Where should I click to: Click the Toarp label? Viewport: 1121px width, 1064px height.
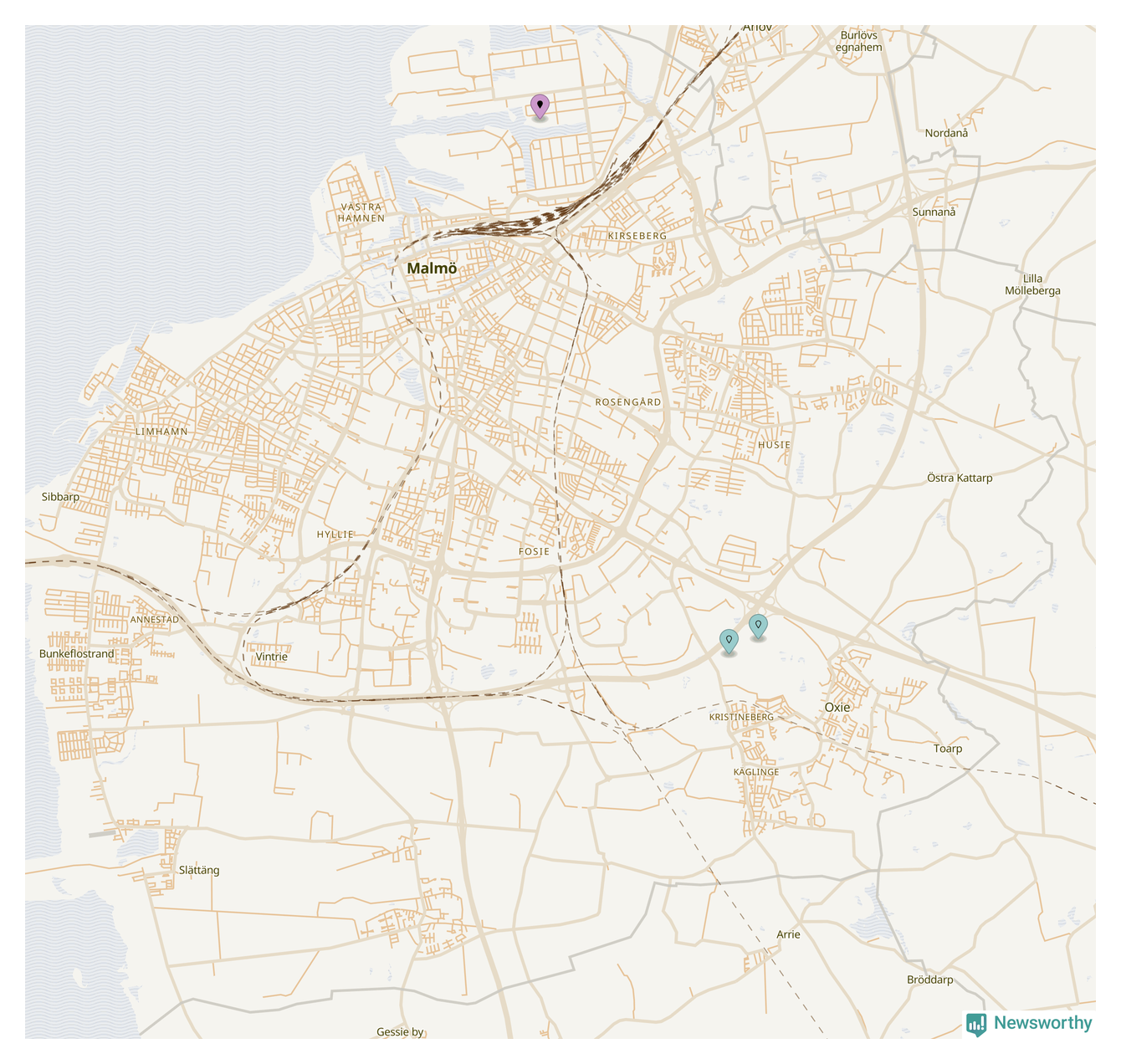coord(948,749)
